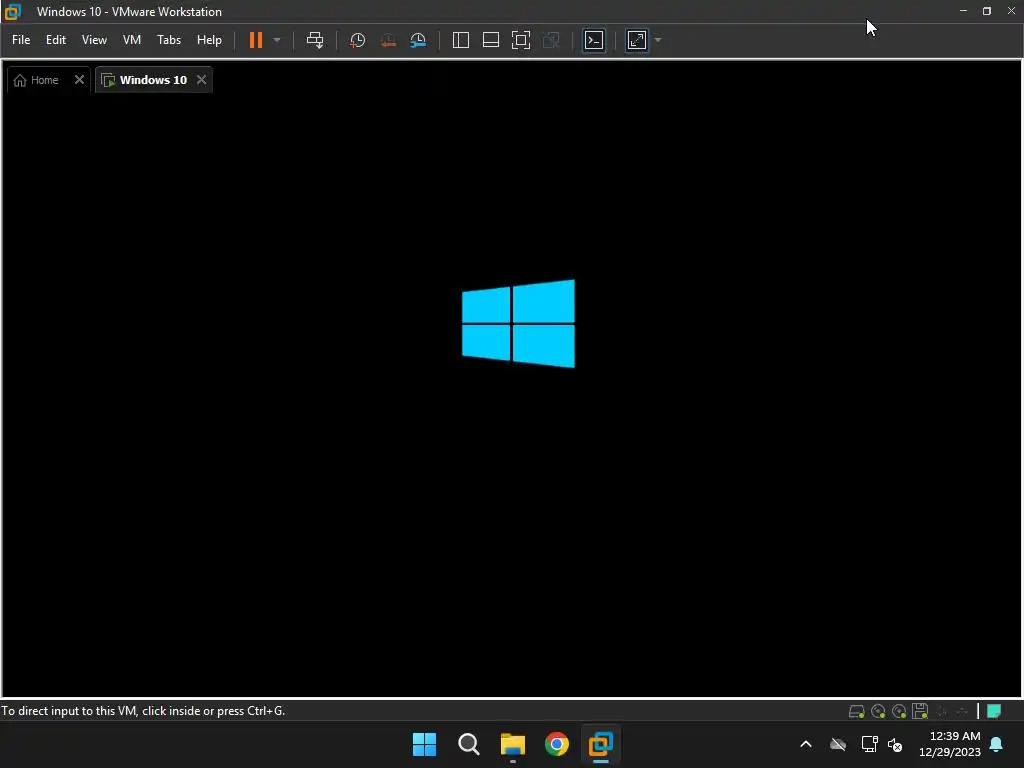This screenshot has width=1024, height=768.
Task: Suspend the VM with the orange pause button
Action: 255,40
